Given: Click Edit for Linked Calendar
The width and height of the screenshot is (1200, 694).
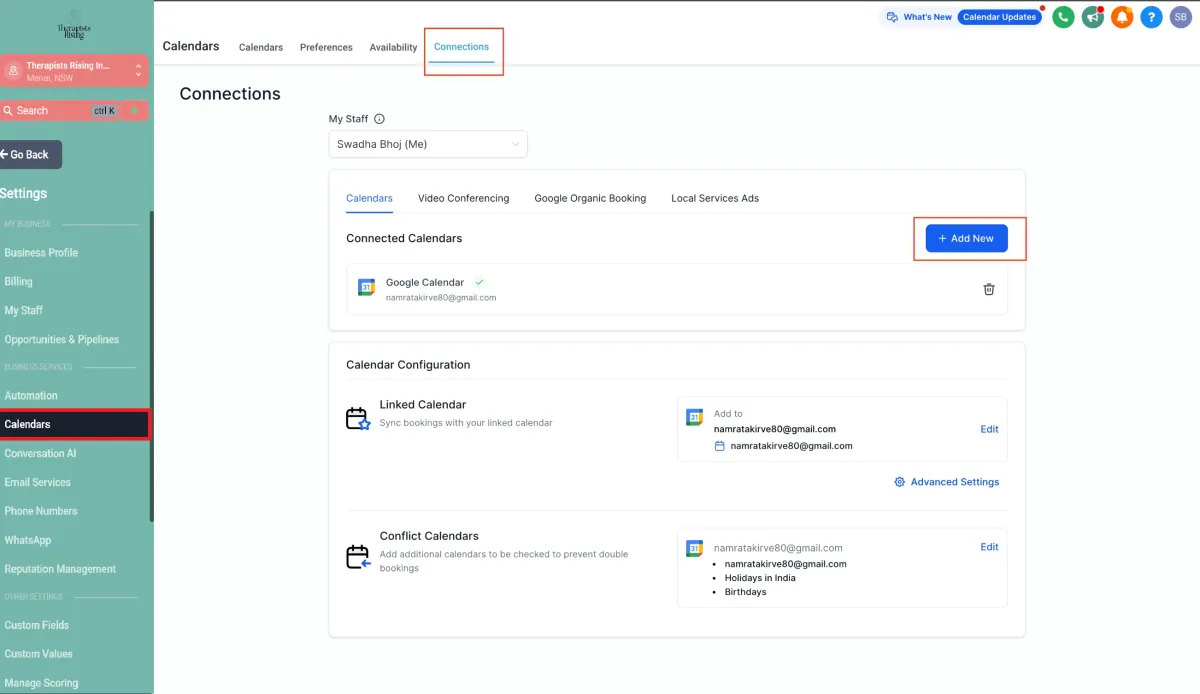Looking at the screenshot, I should click(989, 429).
